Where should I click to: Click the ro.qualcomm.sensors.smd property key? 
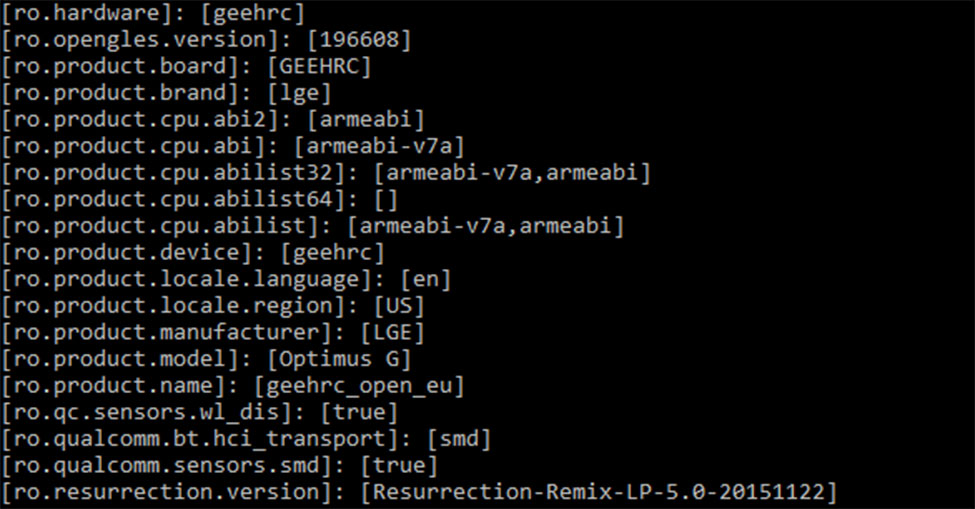175,465
